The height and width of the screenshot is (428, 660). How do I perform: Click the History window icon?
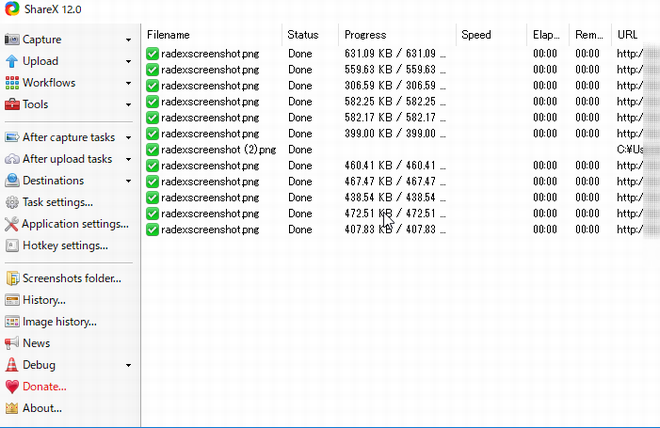12,300
